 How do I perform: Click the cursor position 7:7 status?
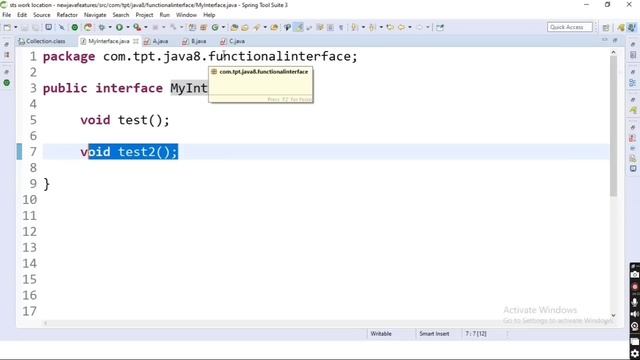[x=476, y=334]
